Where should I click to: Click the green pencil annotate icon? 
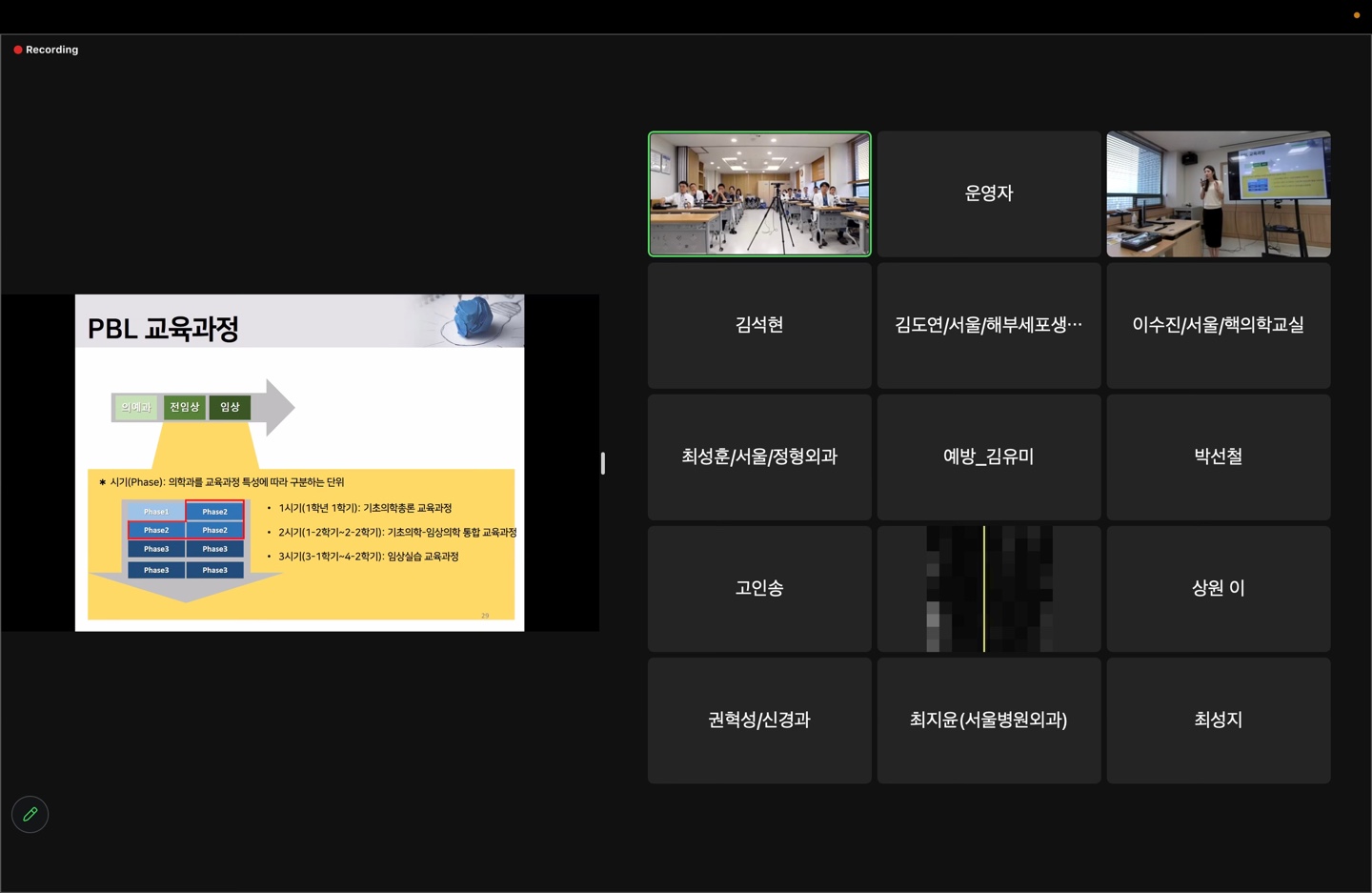coord(30,814)
